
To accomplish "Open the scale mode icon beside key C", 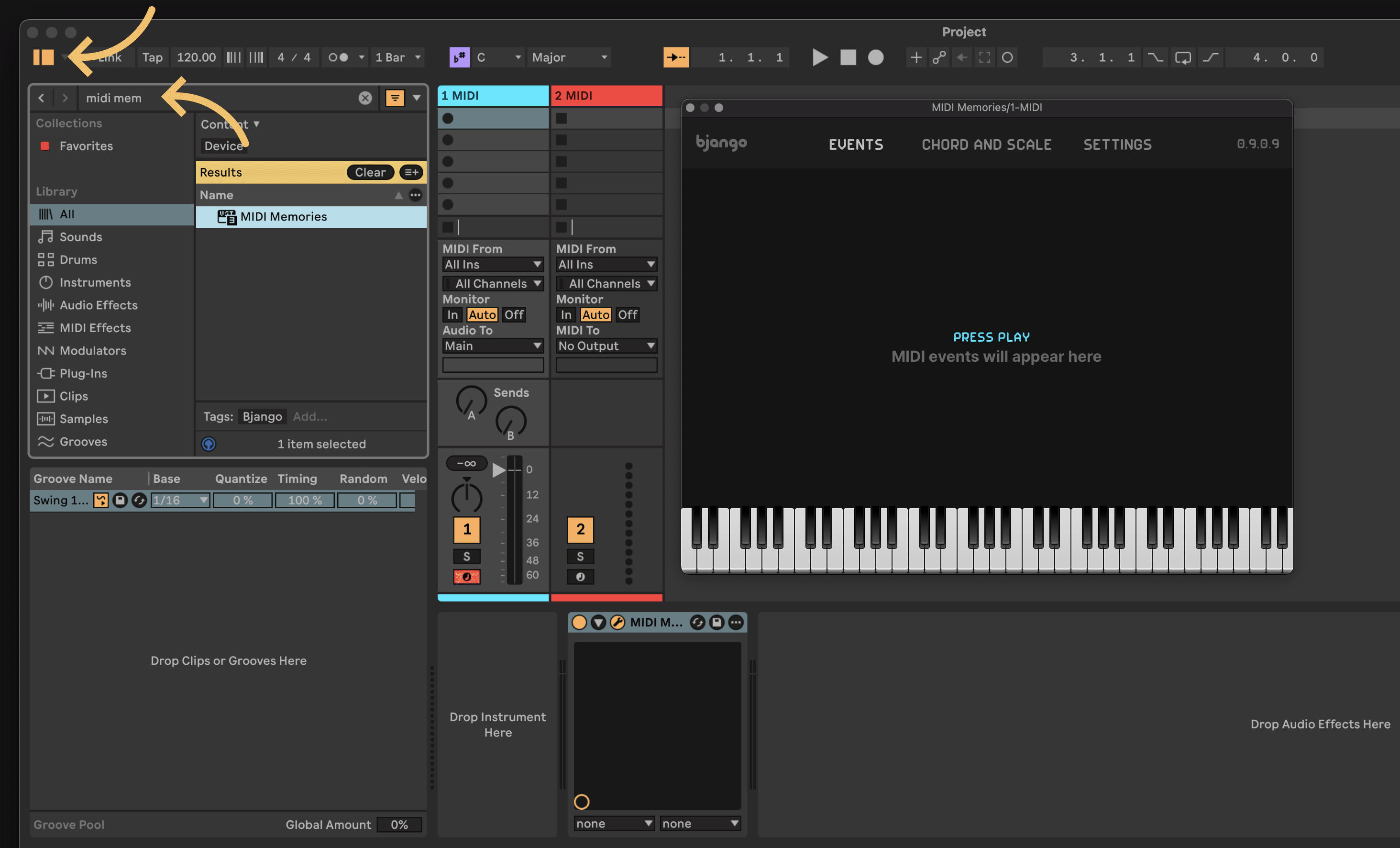I will pos(459,57).
